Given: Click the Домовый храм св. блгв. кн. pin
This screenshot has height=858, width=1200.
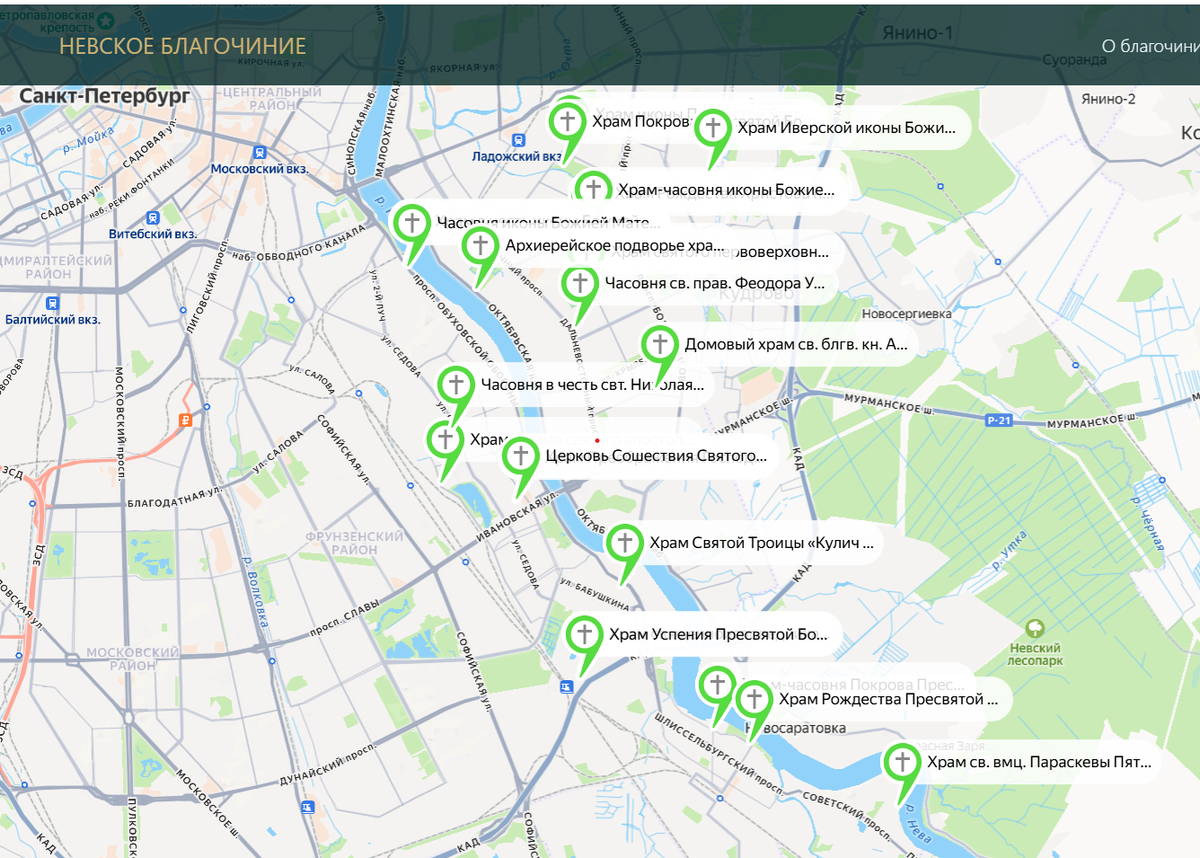Looking at the screenshot, I should (660, 345).
